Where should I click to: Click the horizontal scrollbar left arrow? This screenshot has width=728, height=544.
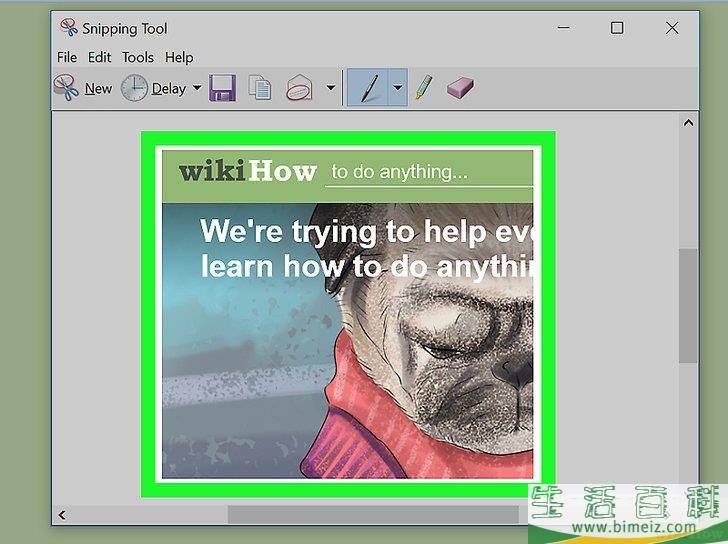pos(62,515)
